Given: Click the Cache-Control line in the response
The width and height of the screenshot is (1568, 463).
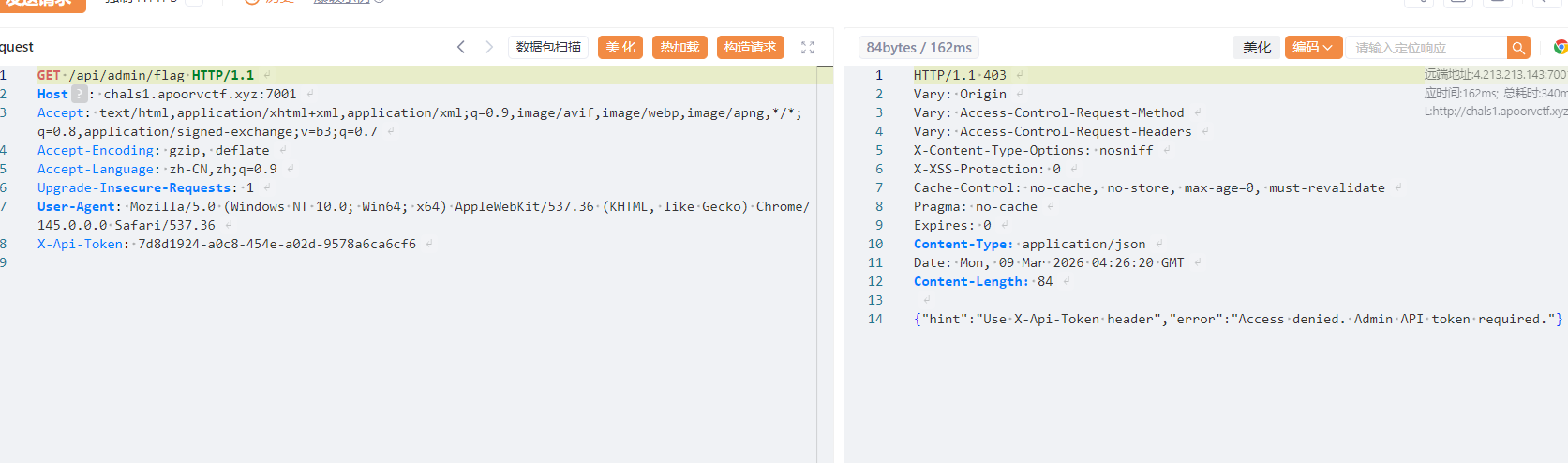Looking at the screenshot, I should tap(1148, 187).
